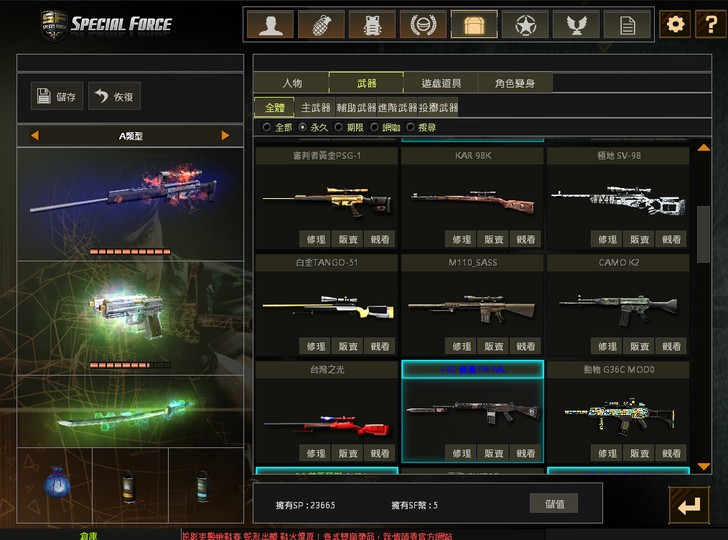This screenshot has height=540, width=728.
Task: Select the 搜尋 radio button option
Action: pyautogui.click(x=410, y=127)
